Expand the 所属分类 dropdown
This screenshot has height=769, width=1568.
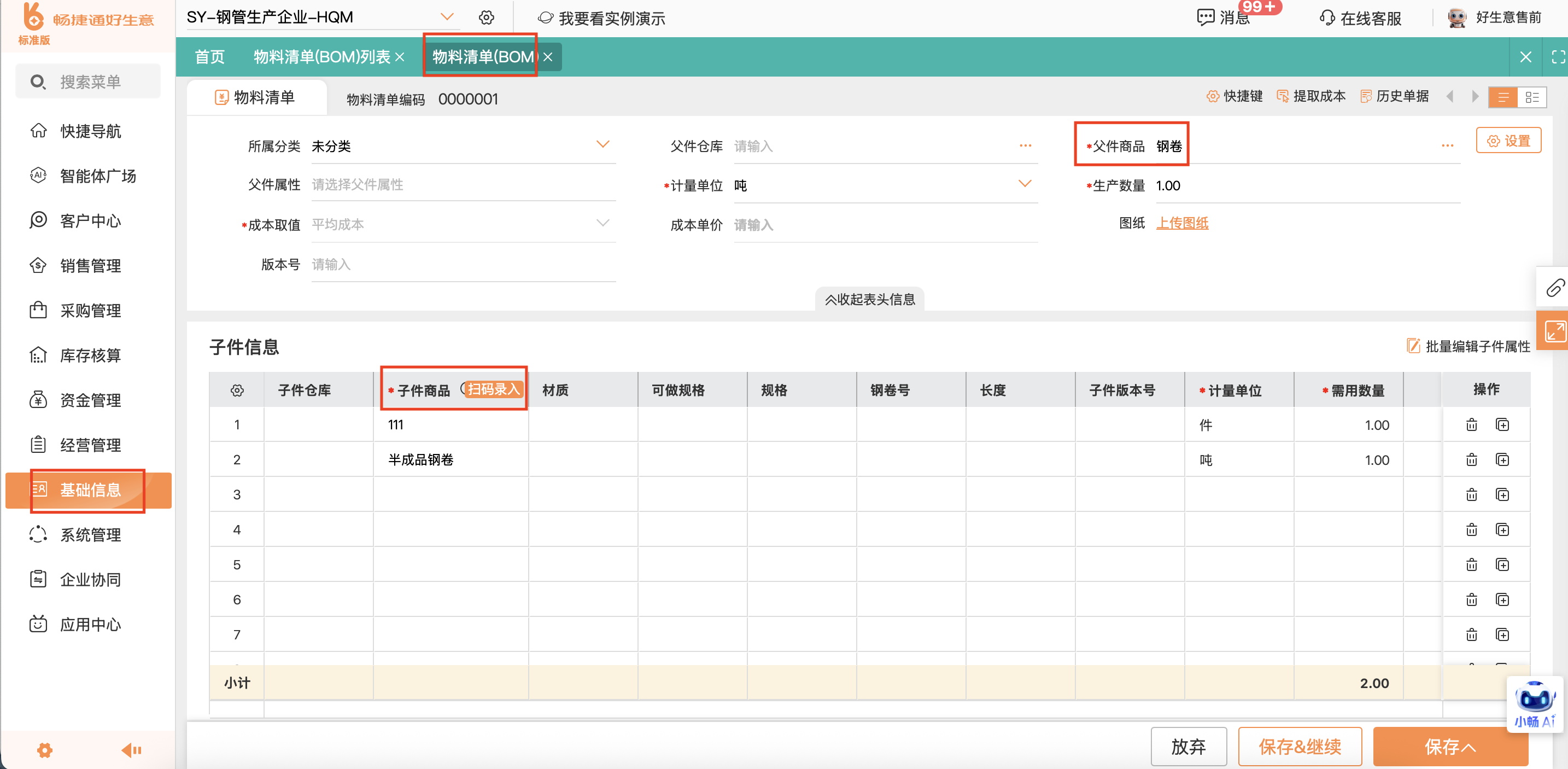[602, 145]
